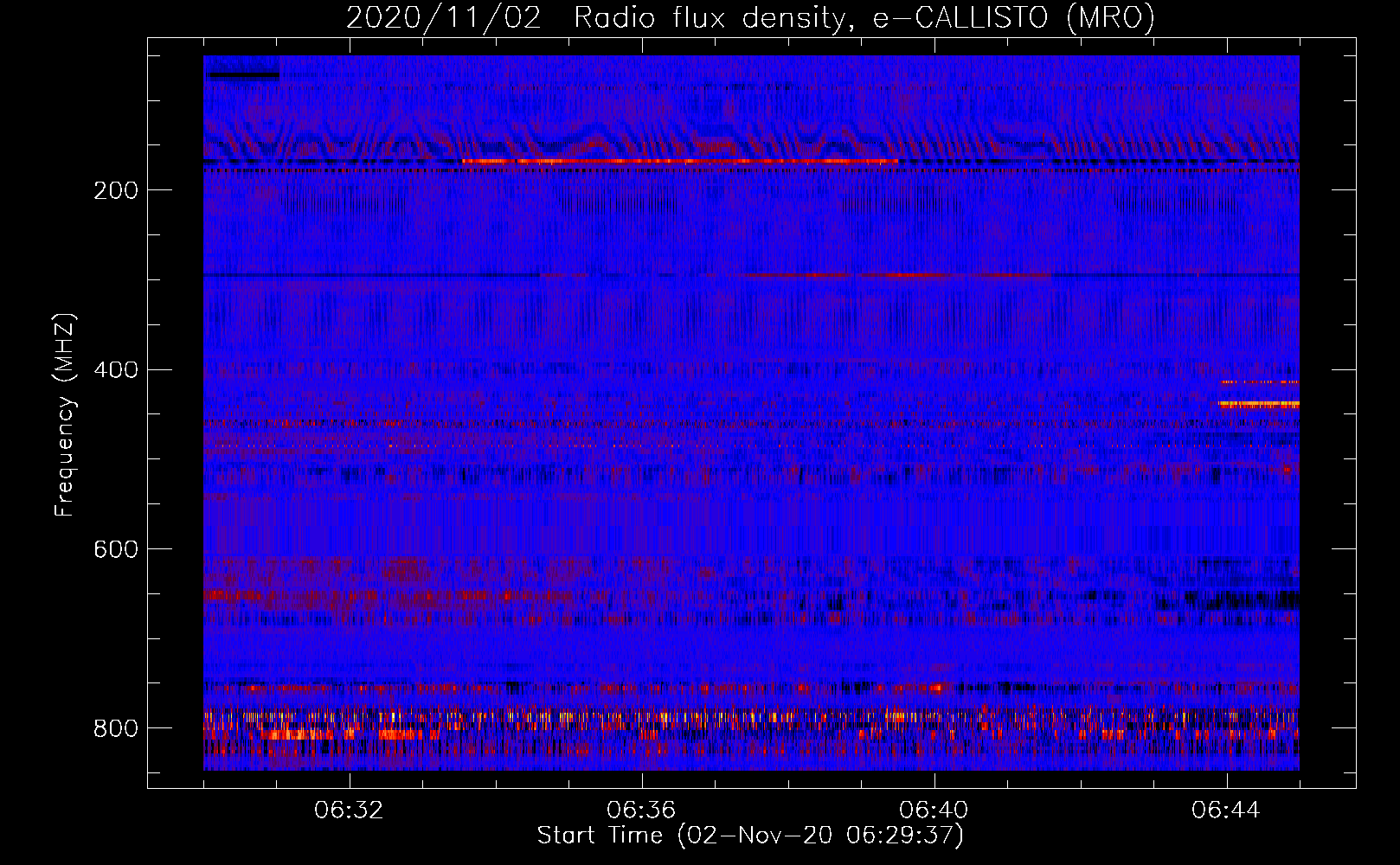Click the 06:32 time tick label
The width and height of the screenshot is (1400, 865).
coord(350,811)
